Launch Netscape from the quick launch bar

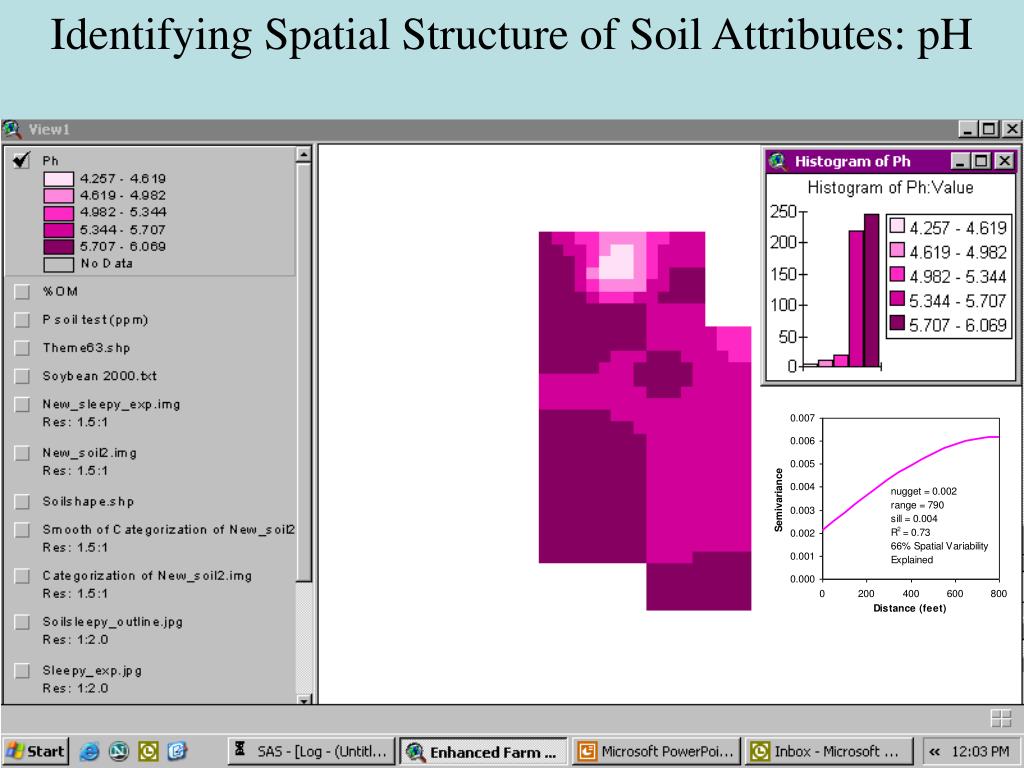(x=118, y=752)
